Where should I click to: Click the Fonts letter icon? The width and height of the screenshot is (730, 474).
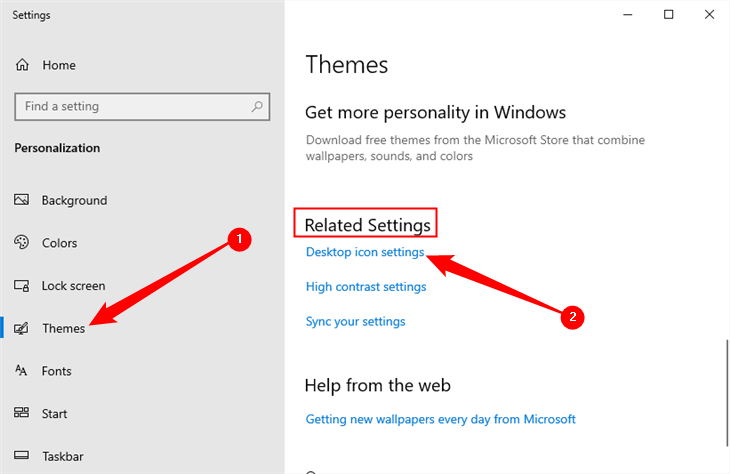tap(22, 371)
